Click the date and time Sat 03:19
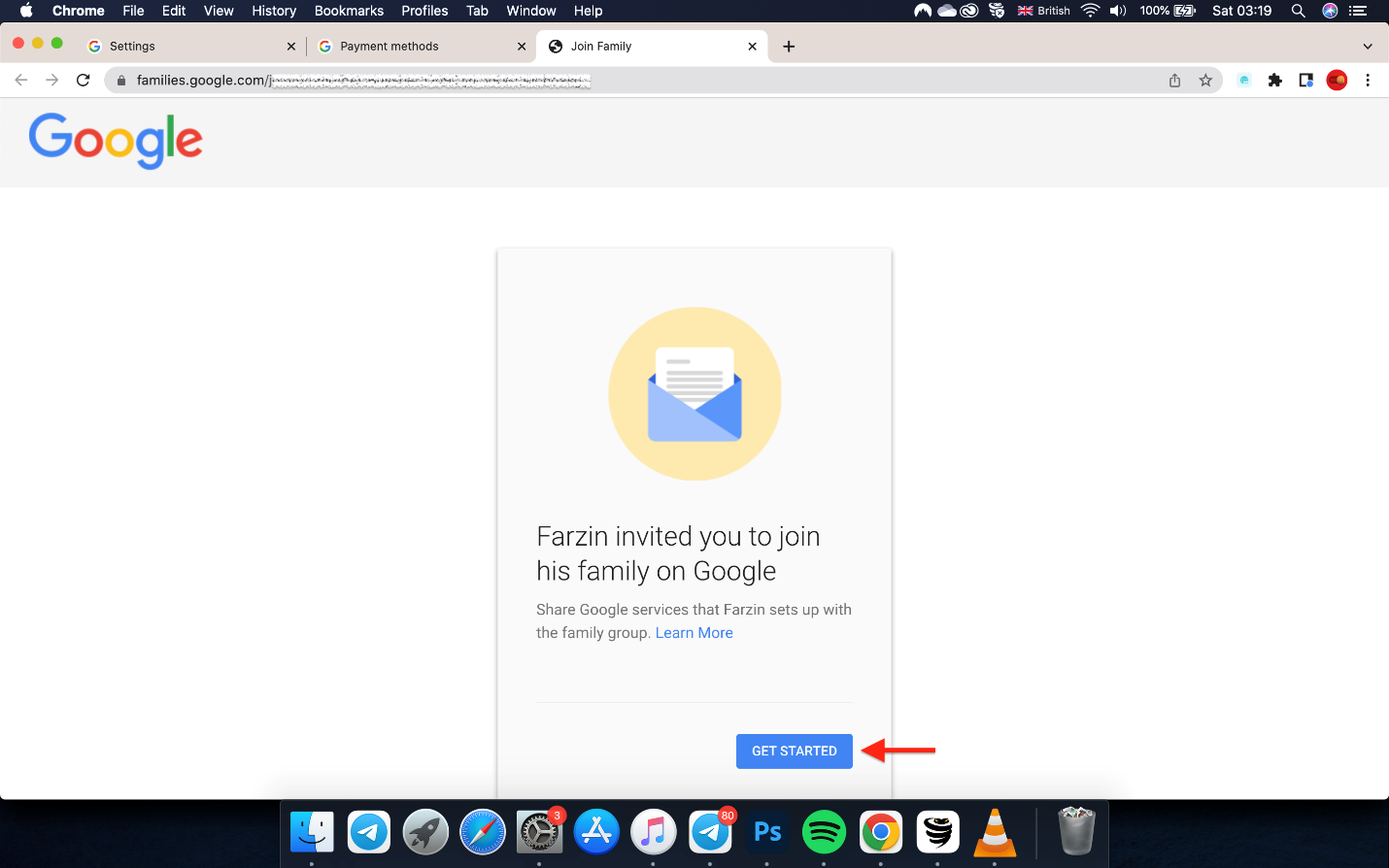 [x=1241, y=11]
